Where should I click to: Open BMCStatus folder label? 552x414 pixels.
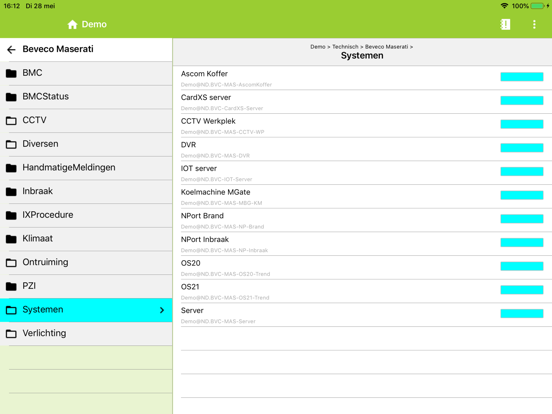coord(46,96)
